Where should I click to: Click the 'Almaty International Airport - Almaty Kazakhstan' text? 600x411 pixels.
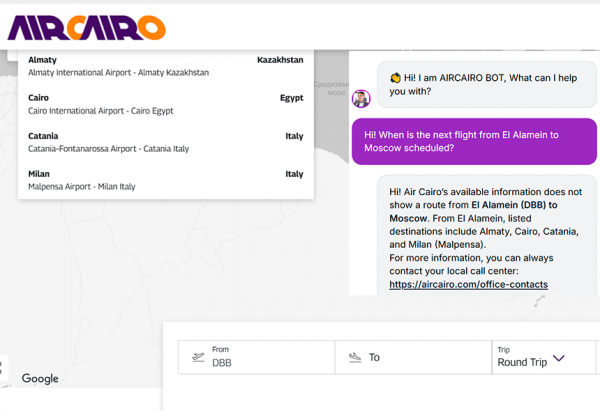pyautogui.click(x=119, y=72)
